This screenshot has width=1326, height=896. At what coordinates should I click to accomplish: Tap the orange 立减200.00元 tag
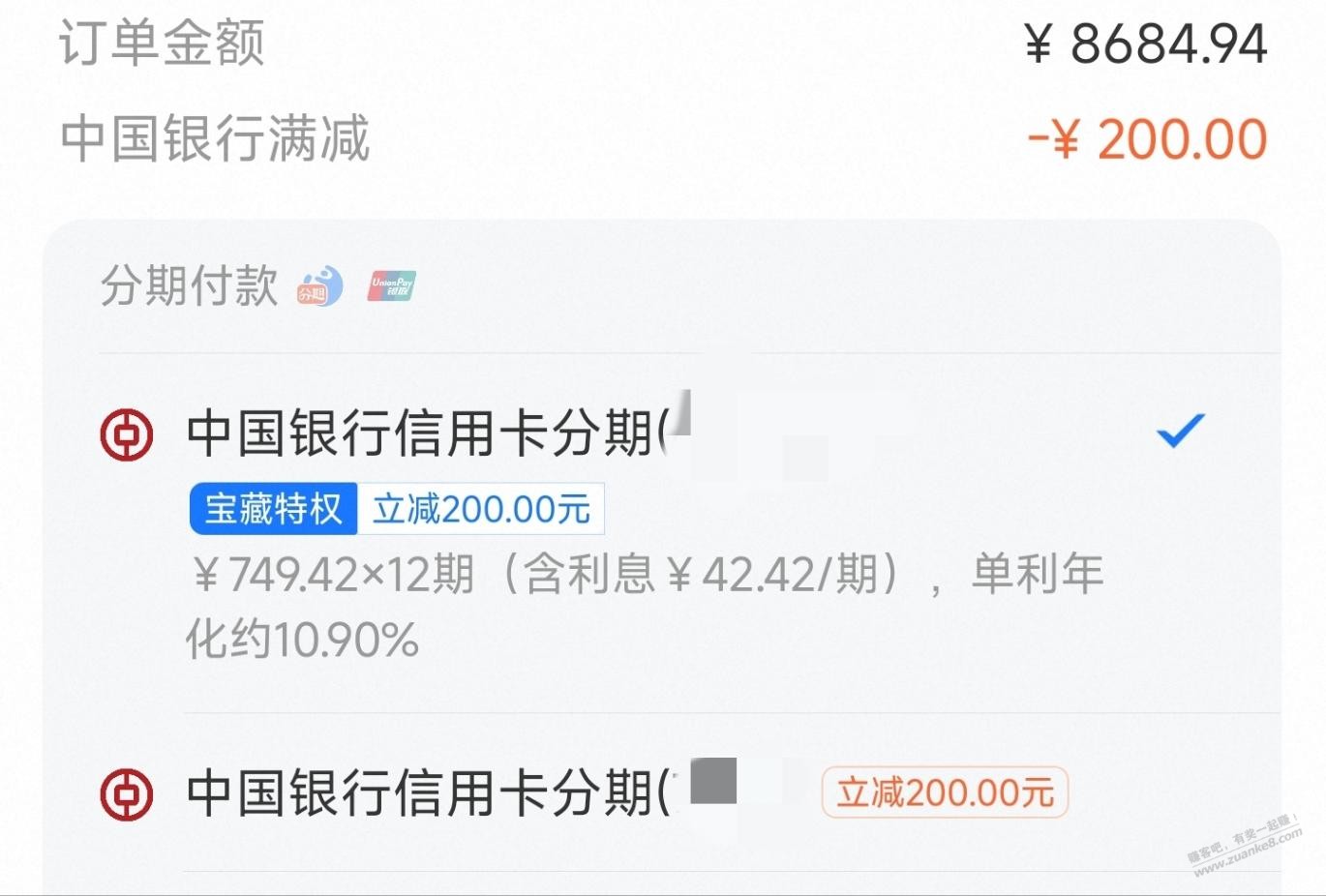945,792
